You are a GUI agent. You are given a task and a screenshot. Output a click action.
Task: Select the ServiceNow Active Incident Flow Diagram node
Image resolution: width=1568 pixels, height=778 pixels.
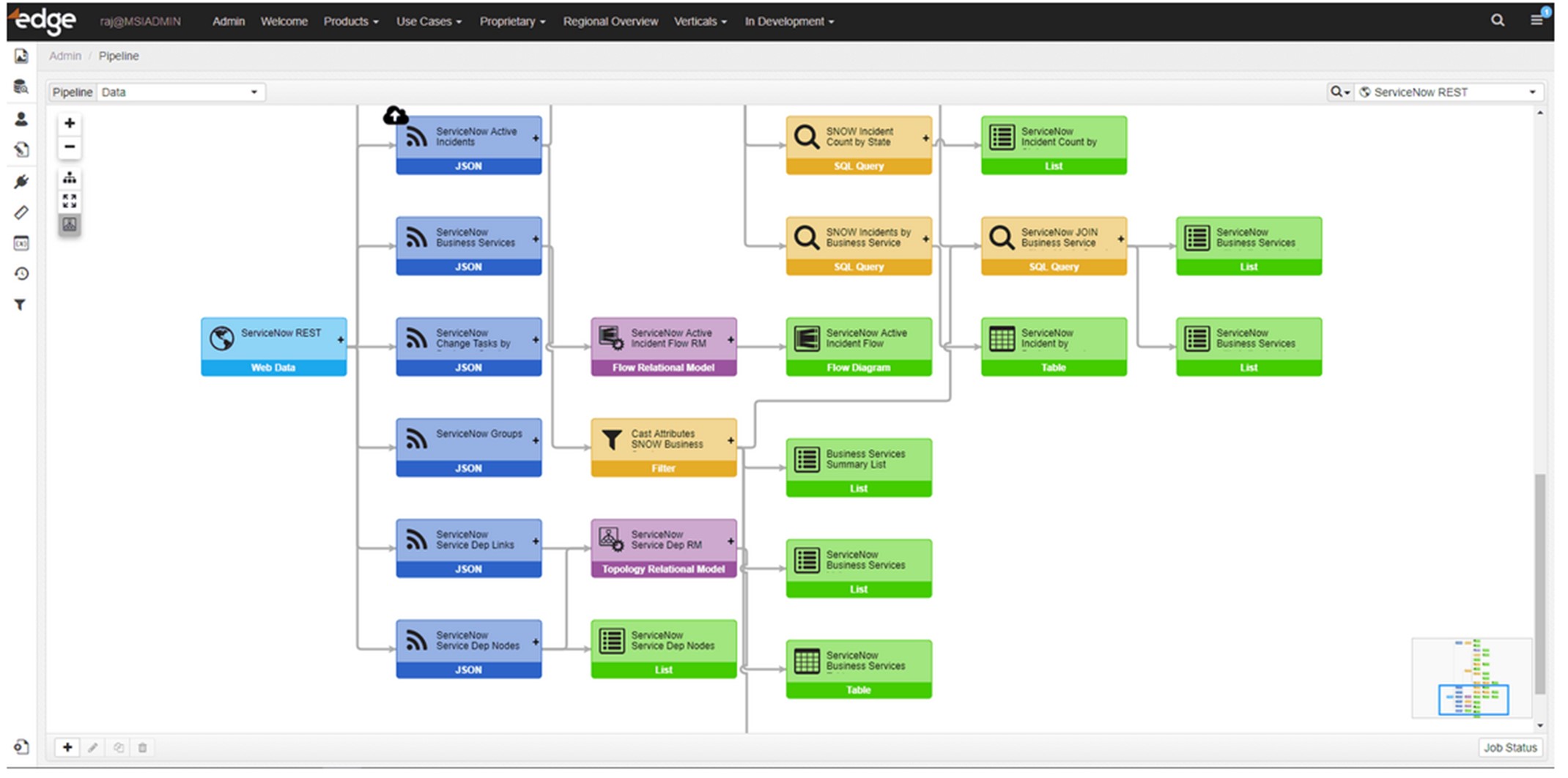[859, 347]
